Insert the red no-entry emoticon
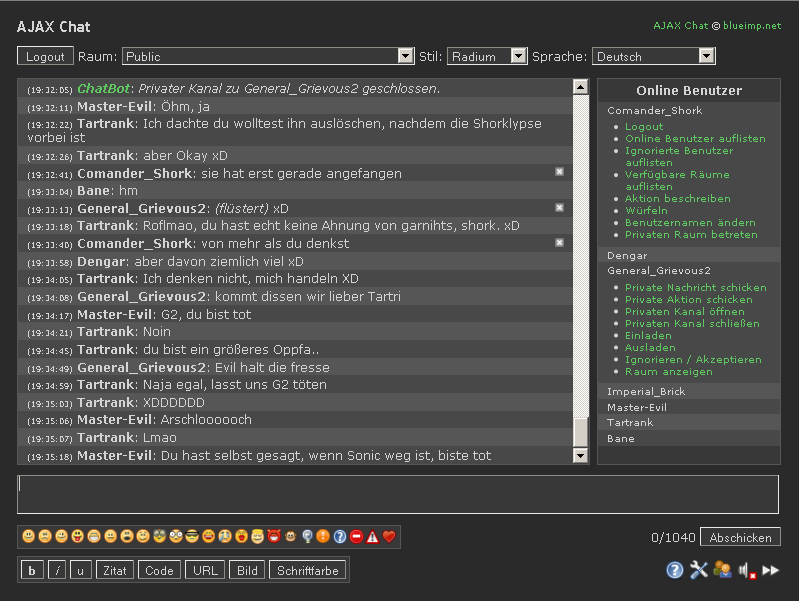 pos(356,536)
